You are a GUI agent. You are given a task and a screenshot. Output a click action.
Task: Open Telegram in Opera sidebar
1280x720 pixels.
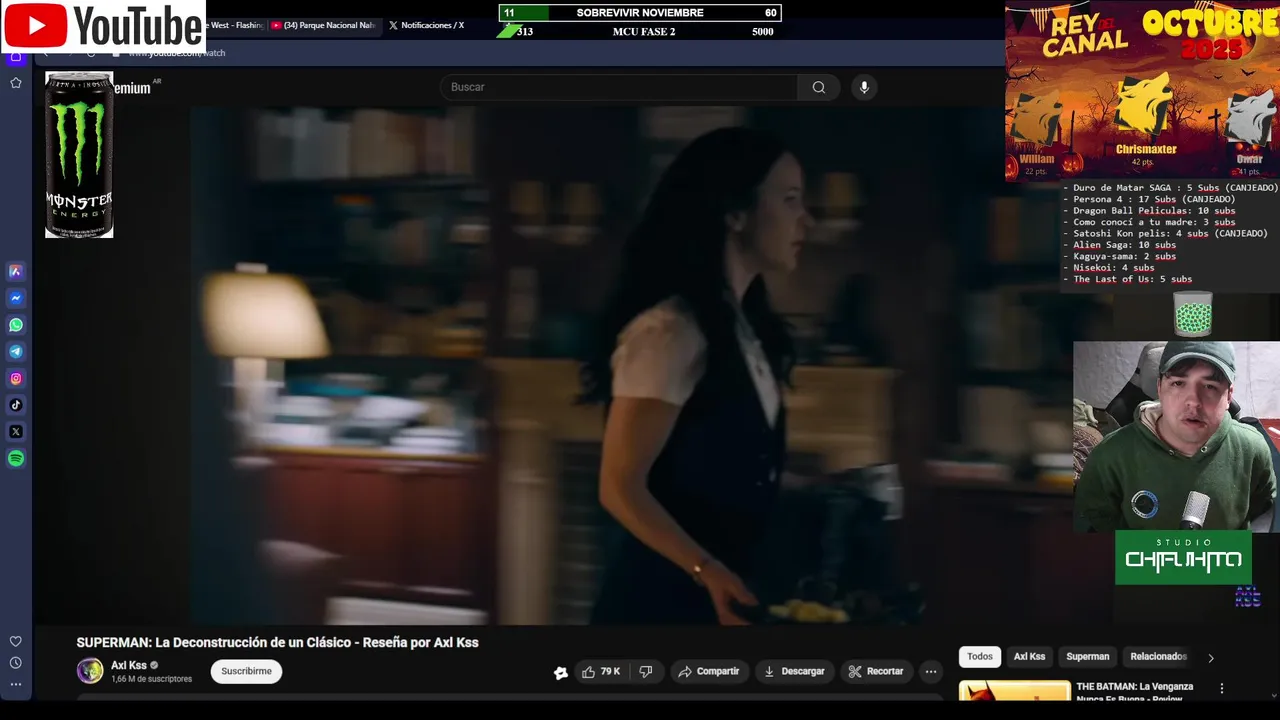pos(16,352)
